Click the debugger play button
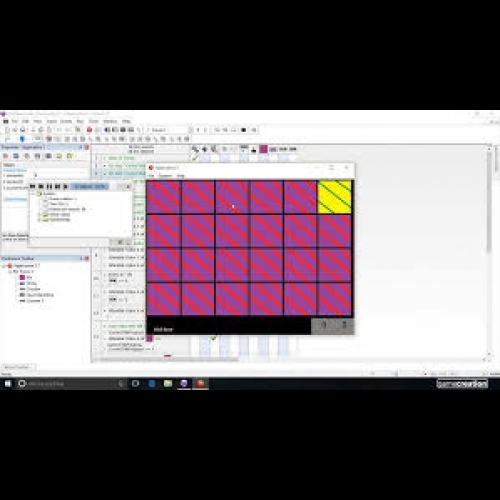 66,187
